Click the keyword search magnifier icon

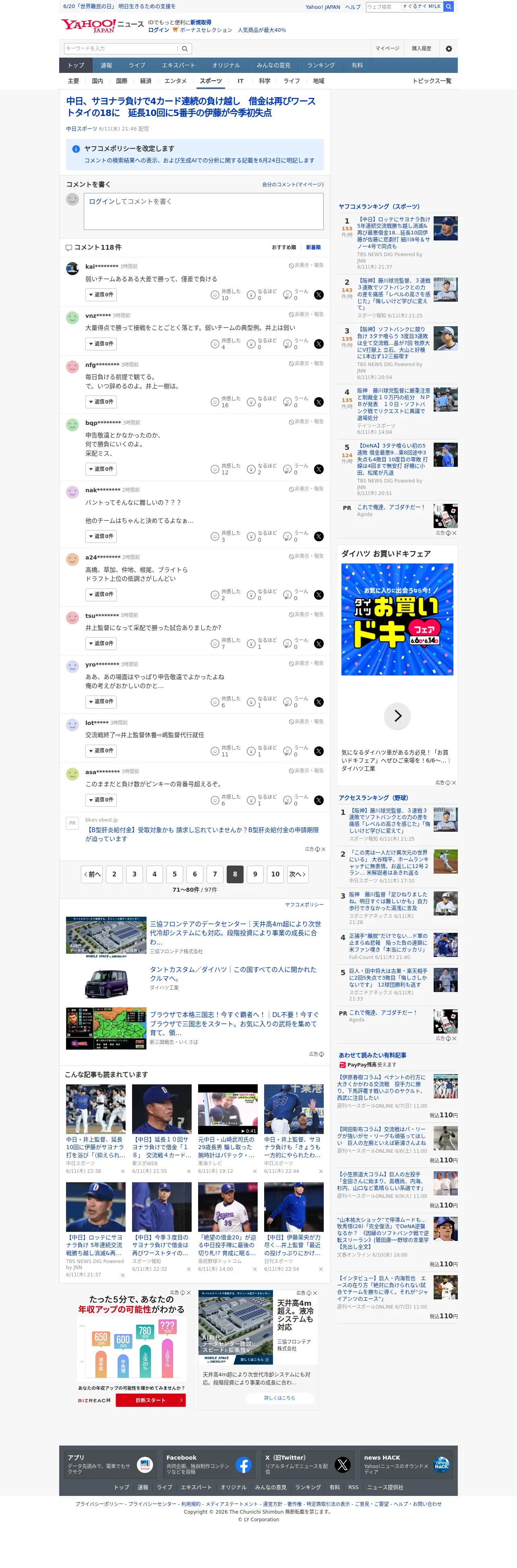185,49
